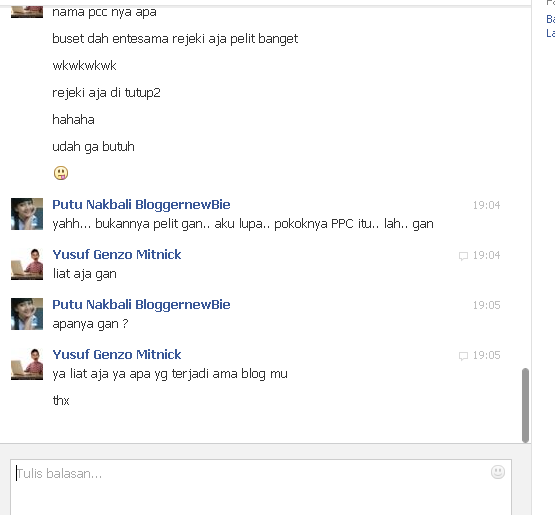Click the 19:05 timestamp on Yusuf's last message
555x515 pixels.
pos(486,355)
